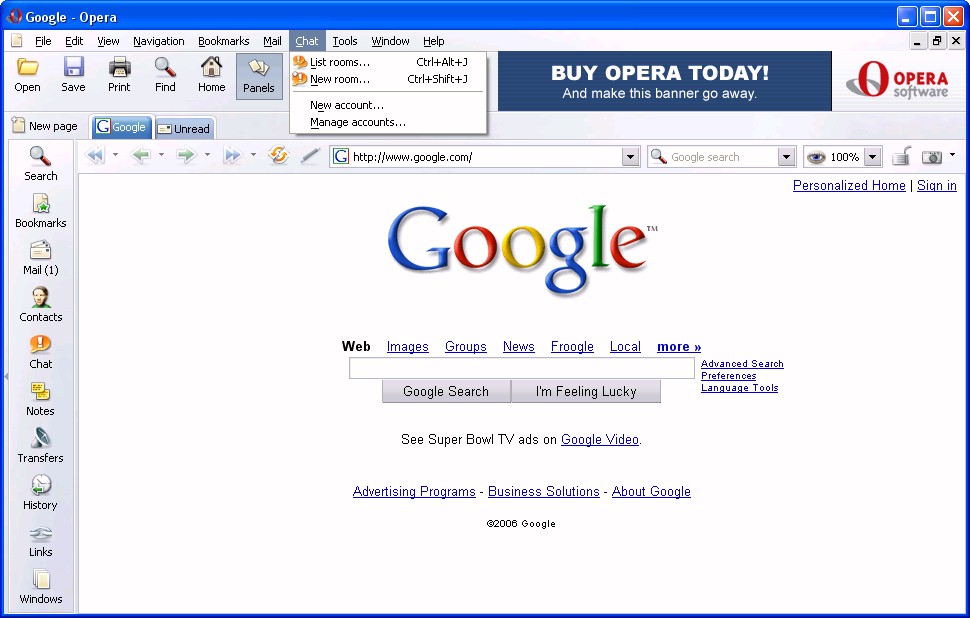The width and height of the screenshot is (970, 618).
Task: Expand the Back history dropdown arrow
Action: point(161,155)
